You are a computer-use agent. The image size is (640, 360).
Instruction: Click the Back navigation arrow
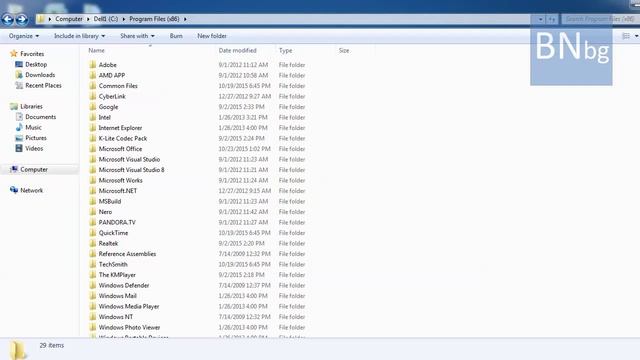coord(8,19)
